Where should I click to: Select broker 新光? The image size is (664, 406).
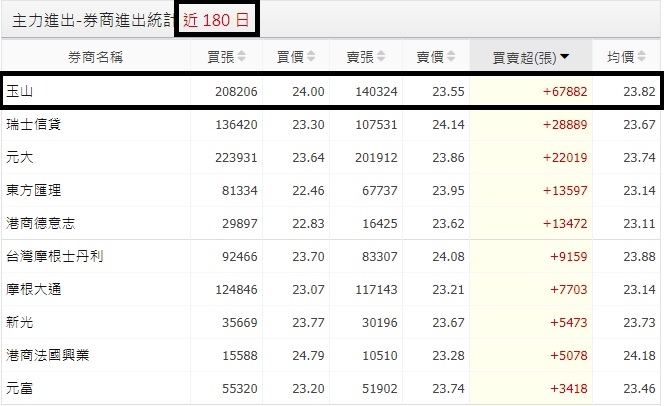pos(19,322)
